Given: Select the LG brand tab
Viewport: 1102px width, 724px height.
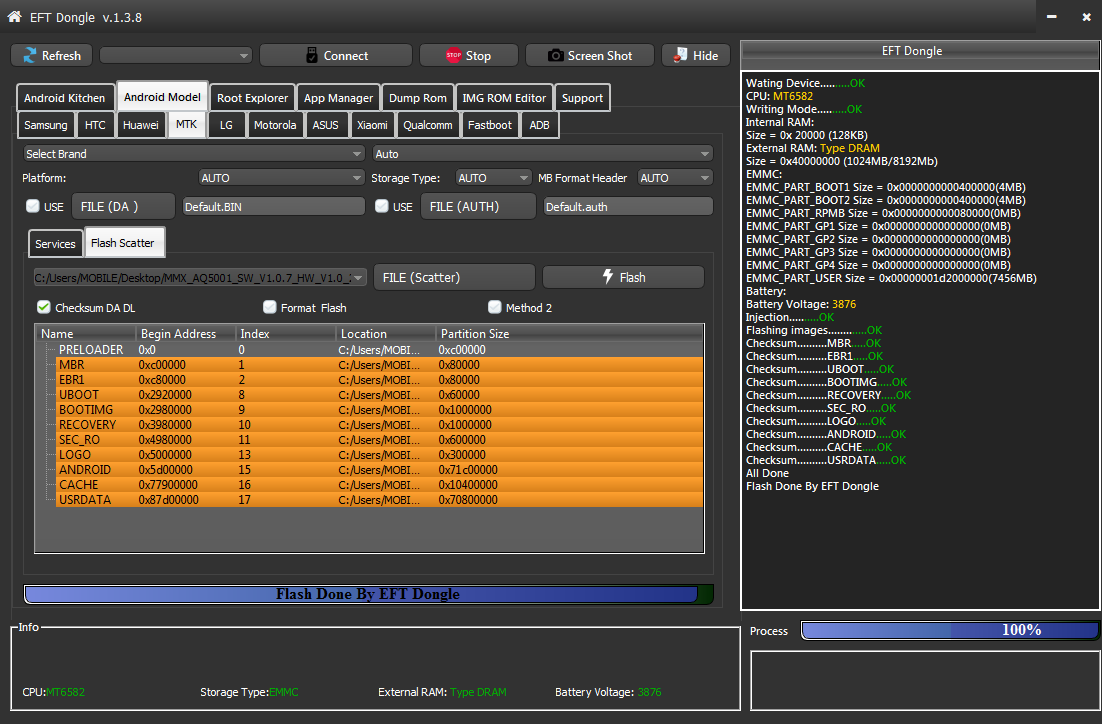Looking at the screenshot, I should click(226, 125).
